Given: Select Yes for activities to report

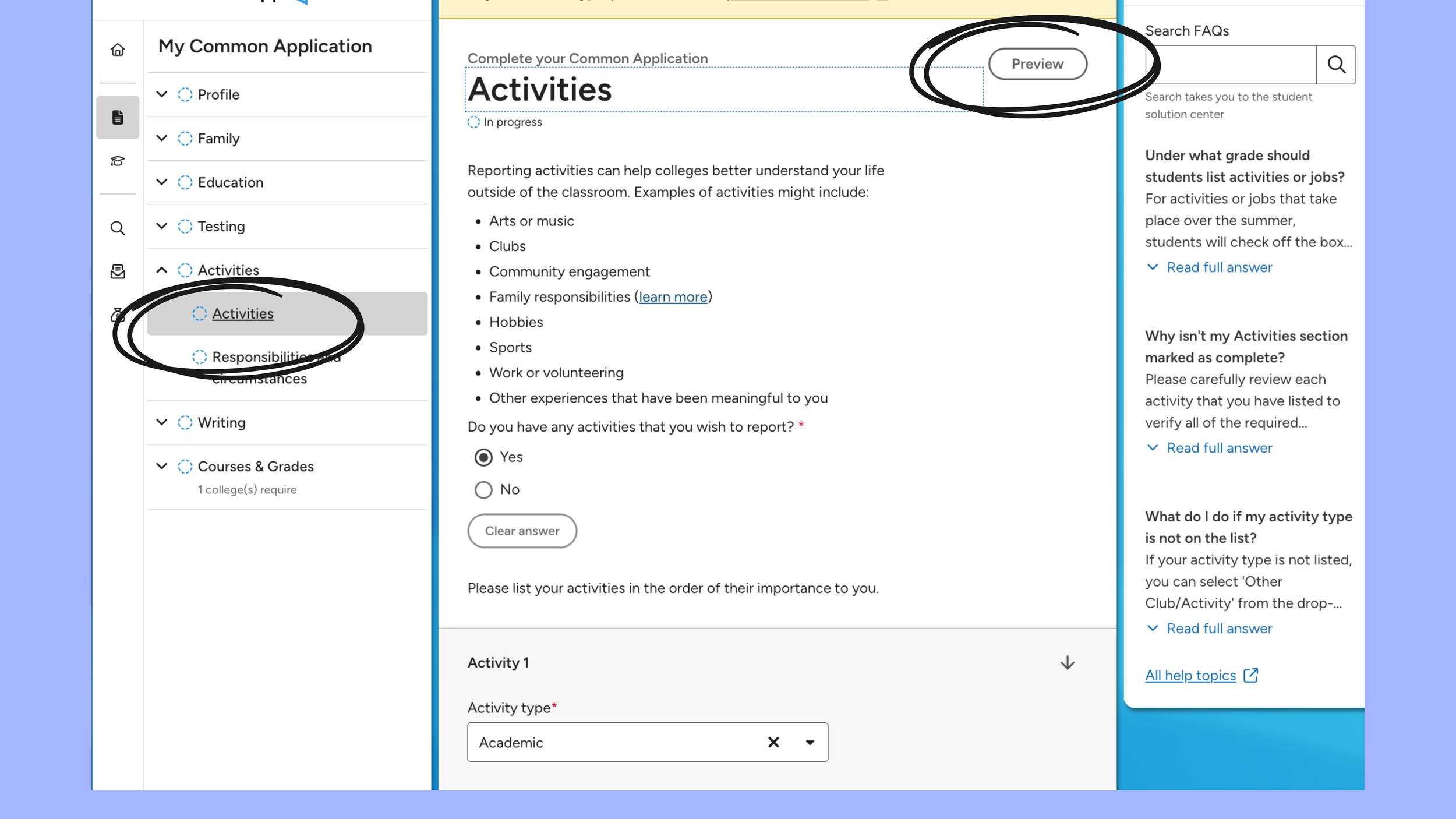Looking at the screenshot, I should (483, 457).
